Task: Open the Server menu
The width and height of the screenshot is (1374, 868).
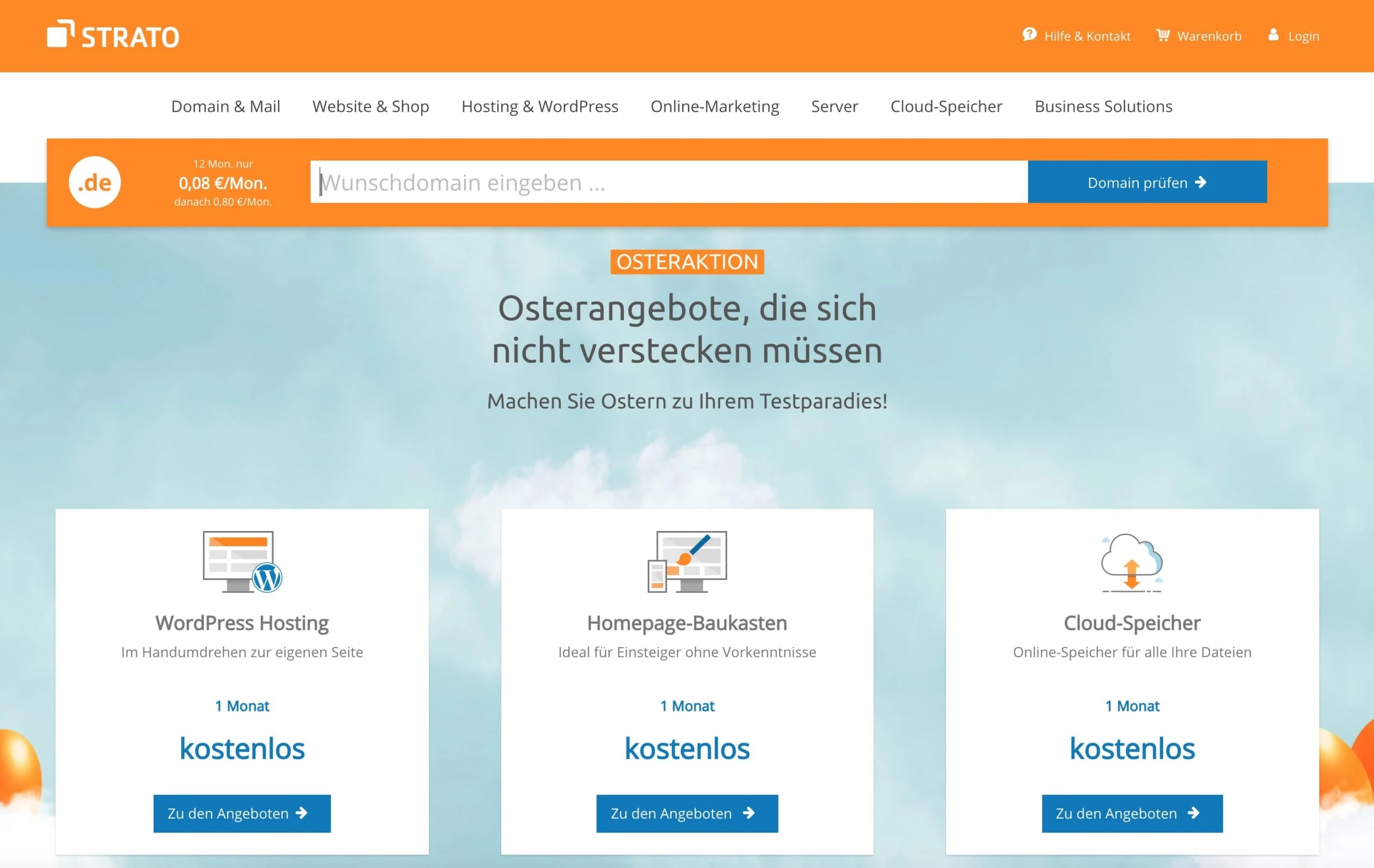Action: pyautogui.click(x=834, y=106)
